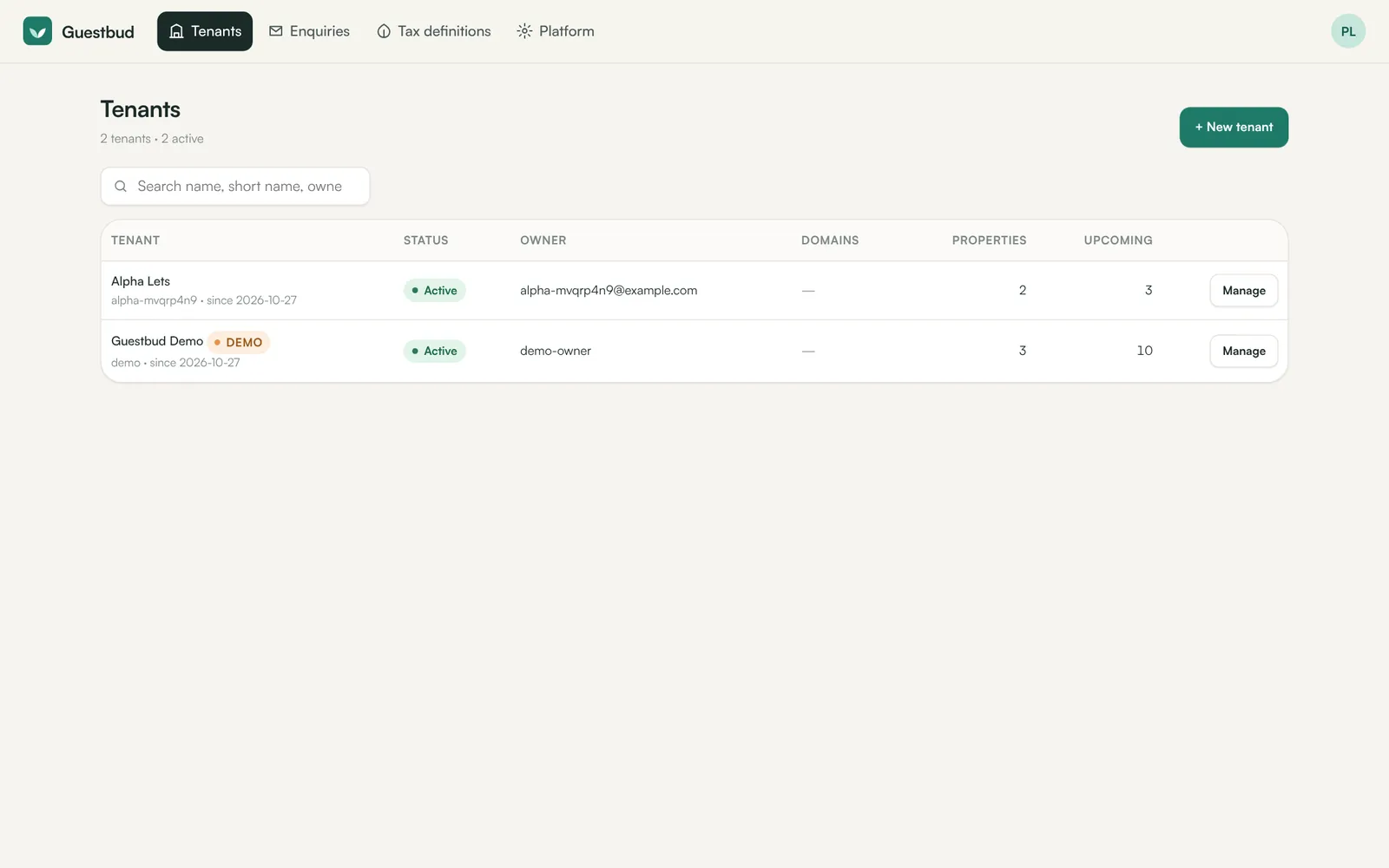Click the STATUS column header
This screenshot has height=868, width=1389.
click(x=426, y=240)
